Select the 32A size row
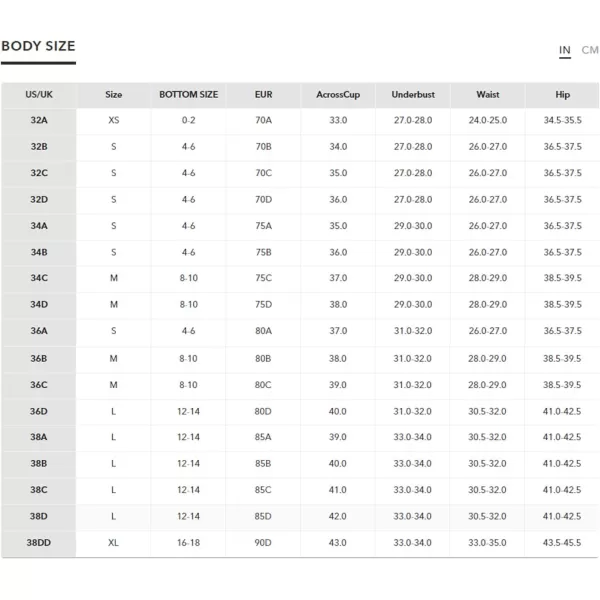Screen dimensions: 600x600 300,121
